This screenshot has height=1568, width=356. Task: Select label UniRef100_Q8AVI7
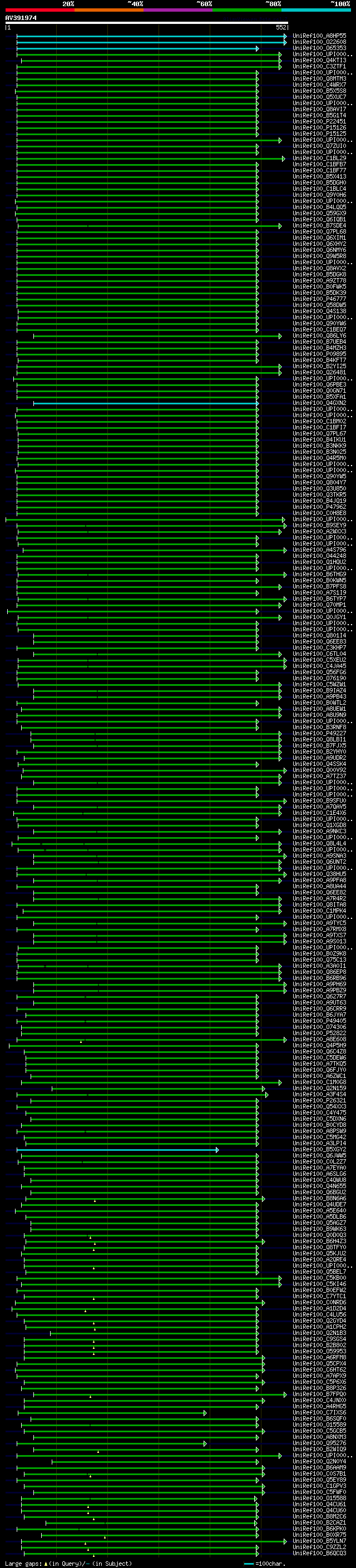[319, 109]
